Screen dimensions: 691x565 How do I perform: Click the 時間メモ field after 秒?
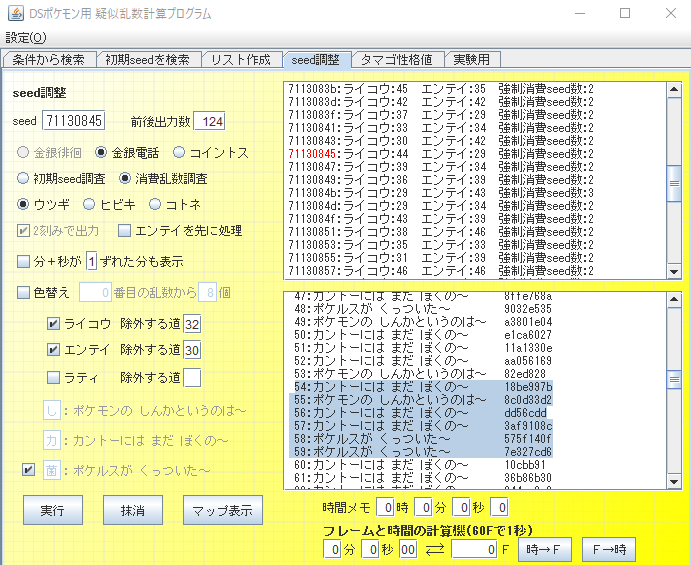pos(499,508)
